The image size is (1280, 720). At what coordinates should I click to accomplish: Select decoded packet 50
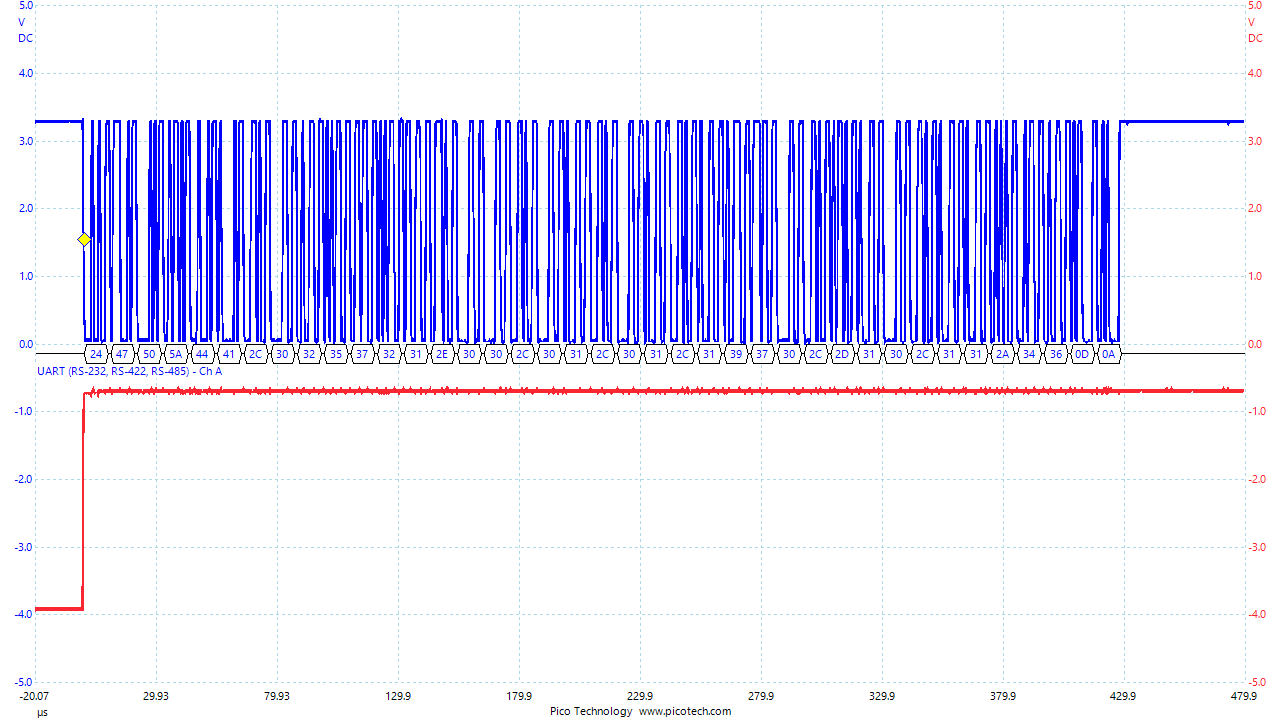(x=149, y=354)
